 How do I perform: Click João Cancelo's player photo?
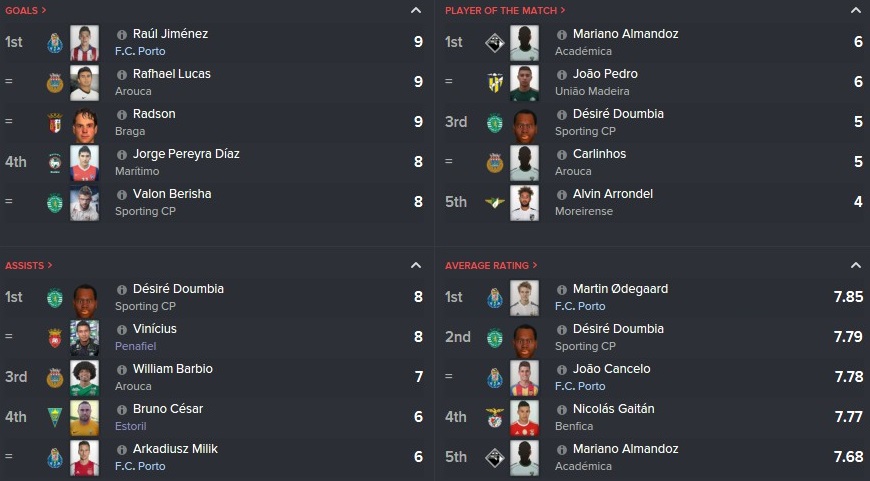(x=524, y=377)
